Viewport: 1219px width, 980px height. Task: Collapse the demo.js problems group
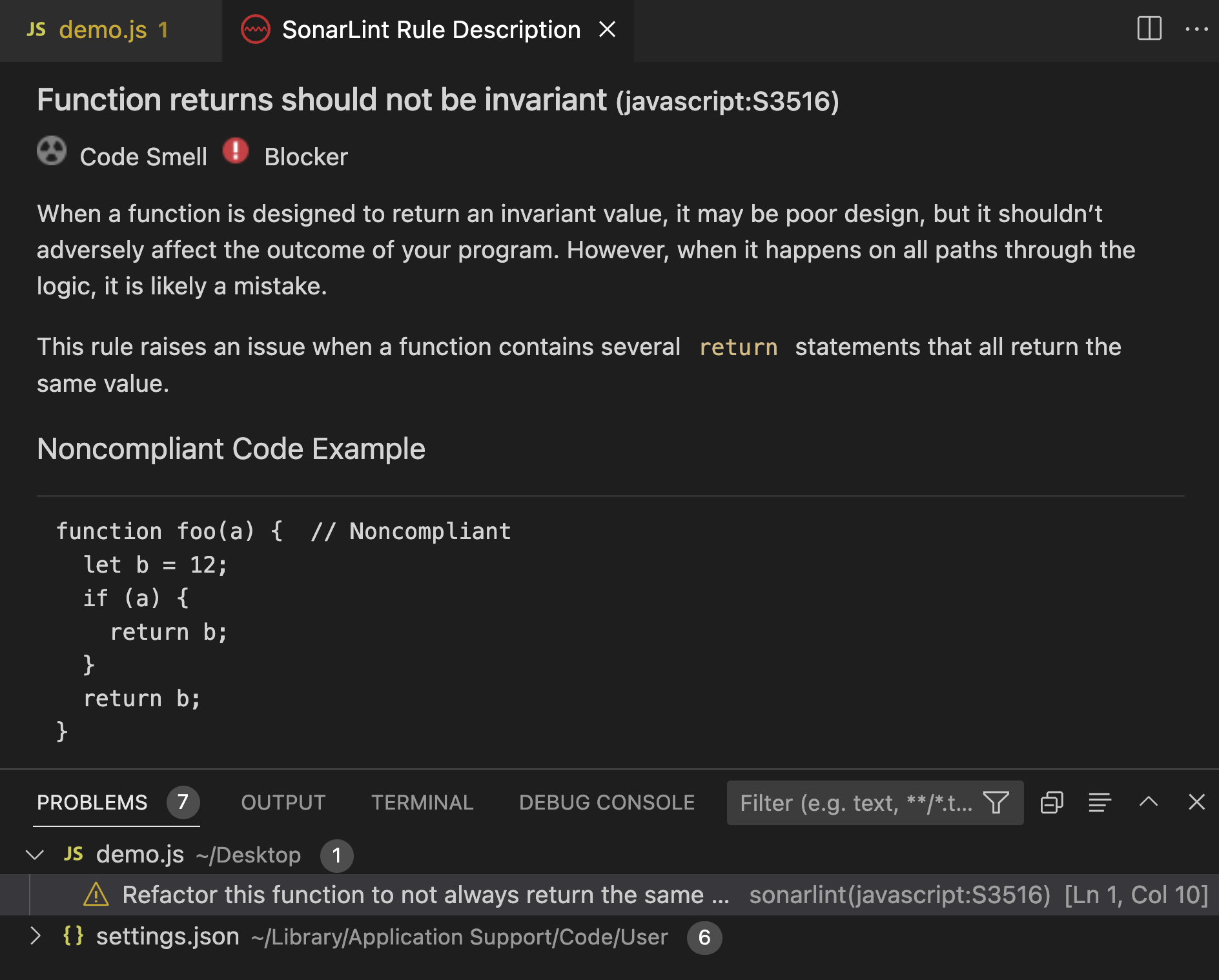[35, 855]
